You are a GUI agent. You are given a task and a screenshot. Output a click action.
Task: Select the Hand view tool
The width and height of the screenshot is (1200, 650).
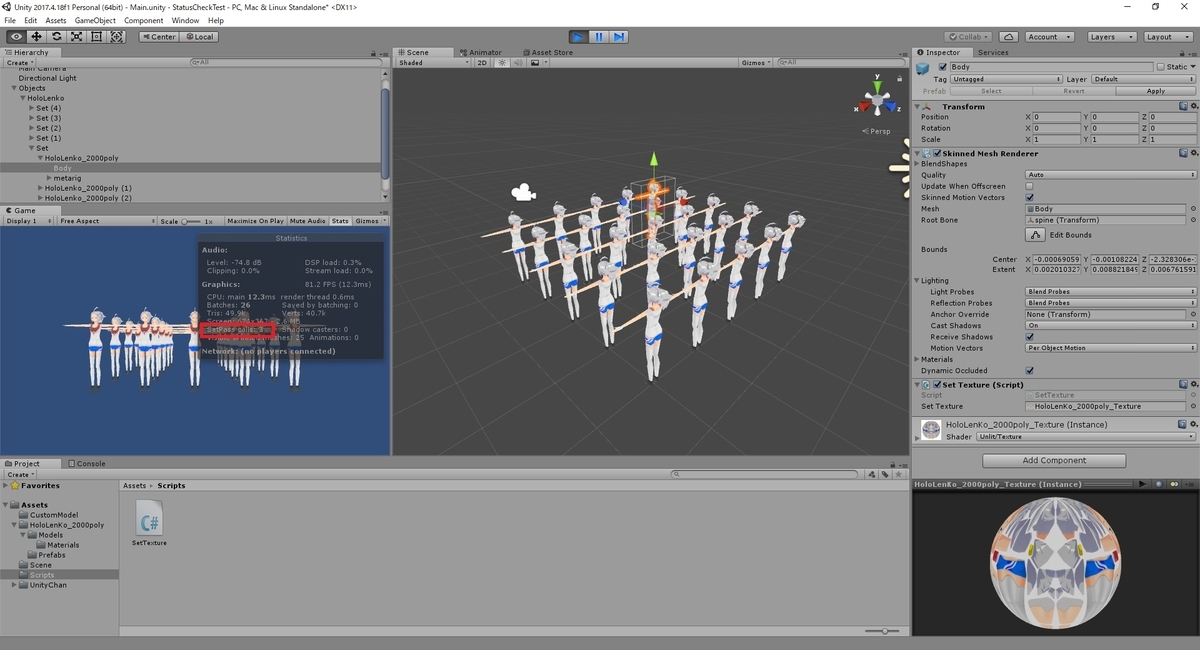(x=16, y=37)
